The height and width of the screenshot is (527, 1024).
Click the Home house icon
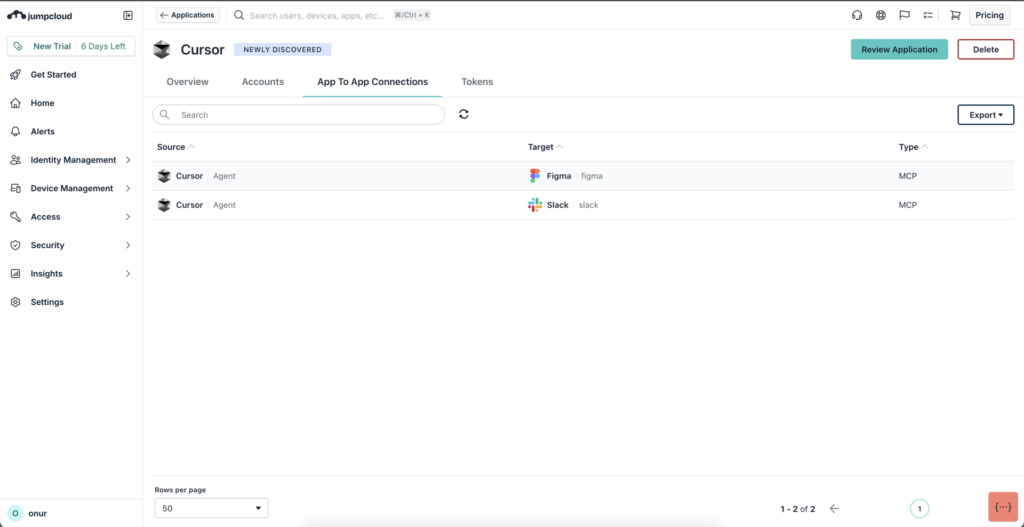(x=16, y=103)
